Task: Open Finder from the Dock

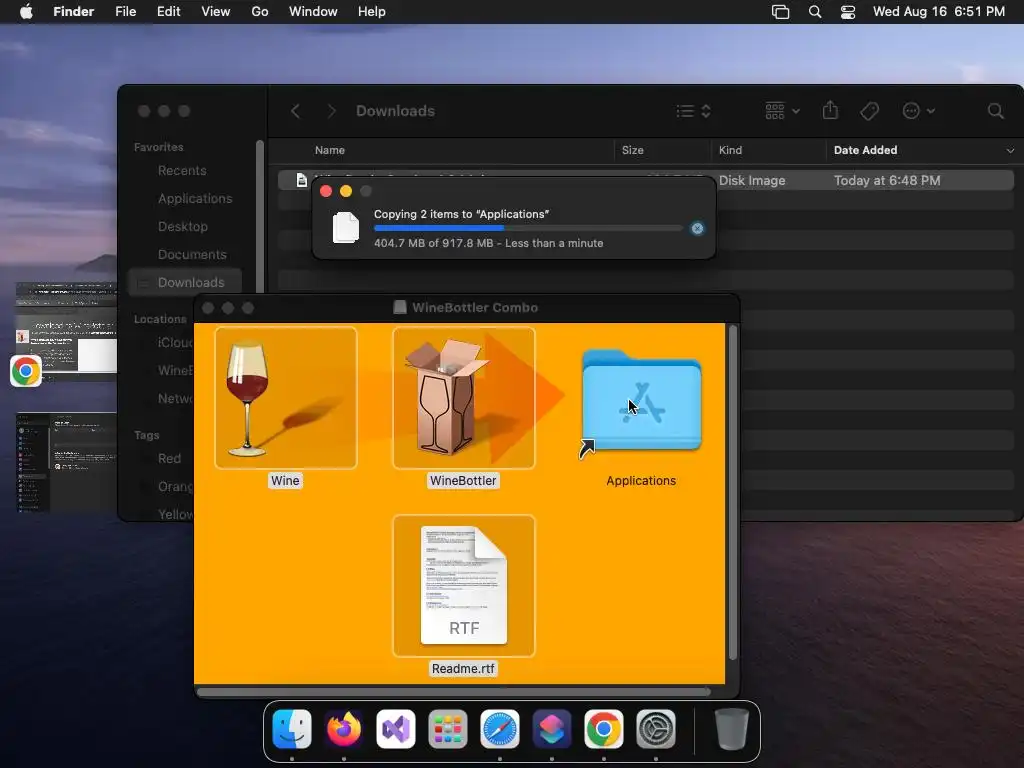Action: click(x=291, y=729)
